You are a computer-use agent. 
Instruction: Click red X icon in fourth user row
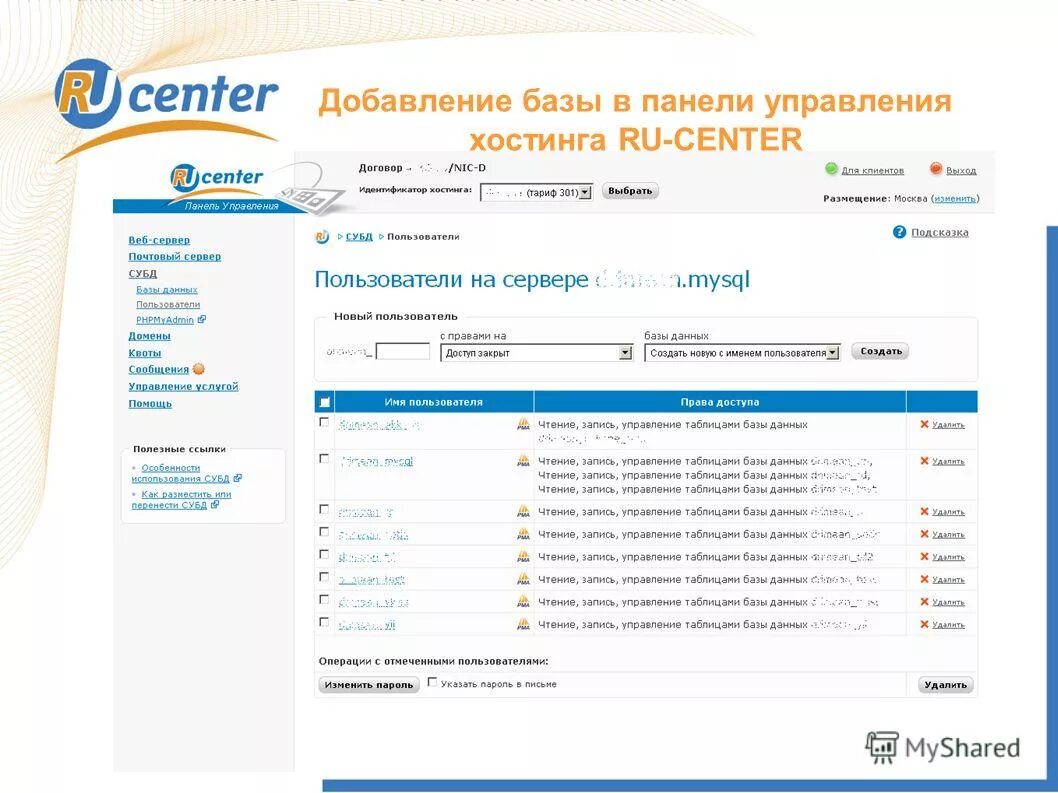[x=924, y=534]
